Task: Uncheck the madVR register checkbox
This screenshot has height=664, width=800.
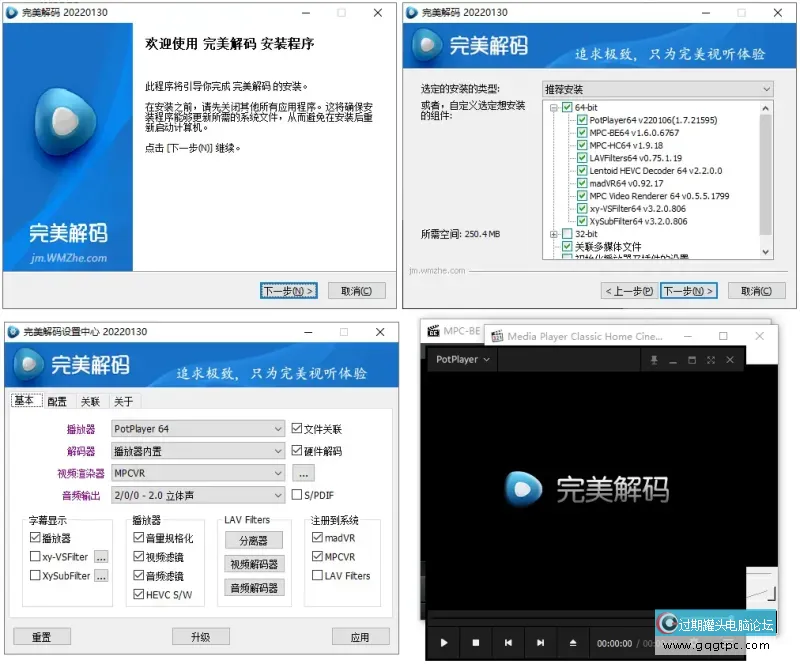Action: 317,537
